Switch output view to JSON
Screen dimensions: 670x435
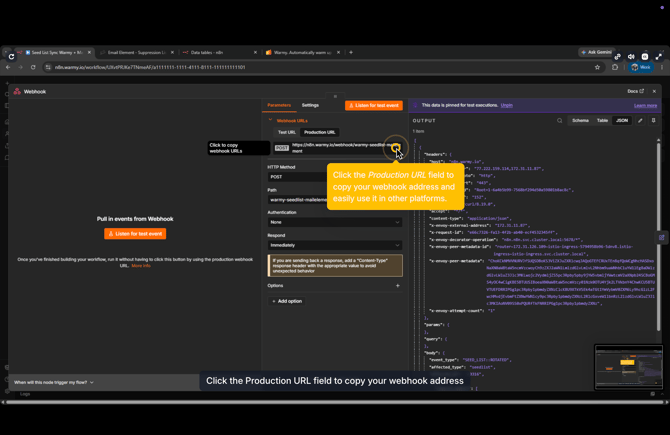pos(622,121)
